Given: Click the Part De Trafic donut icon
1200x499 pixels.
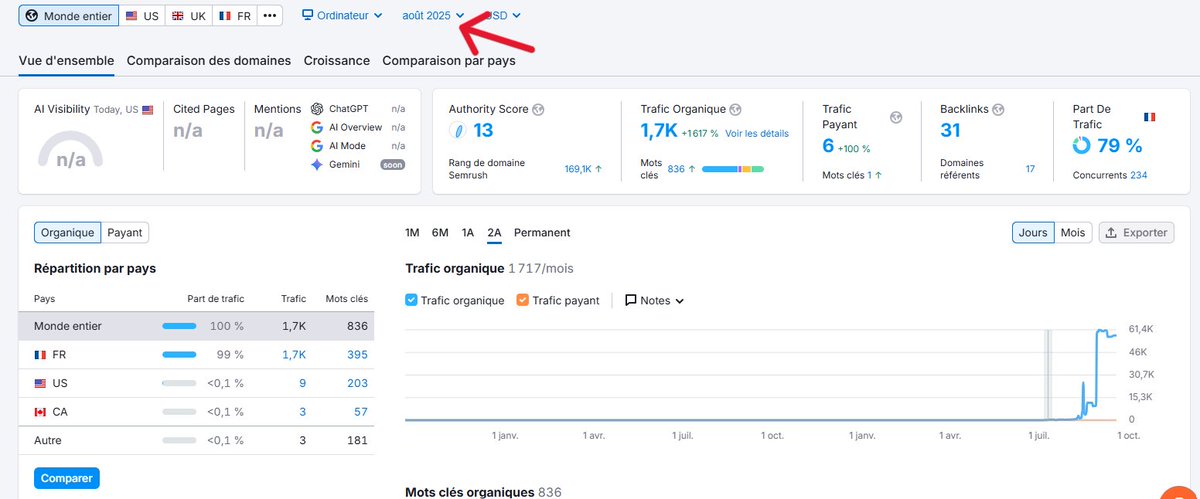Looking at the screenshot, I should tap(1081, 145).
